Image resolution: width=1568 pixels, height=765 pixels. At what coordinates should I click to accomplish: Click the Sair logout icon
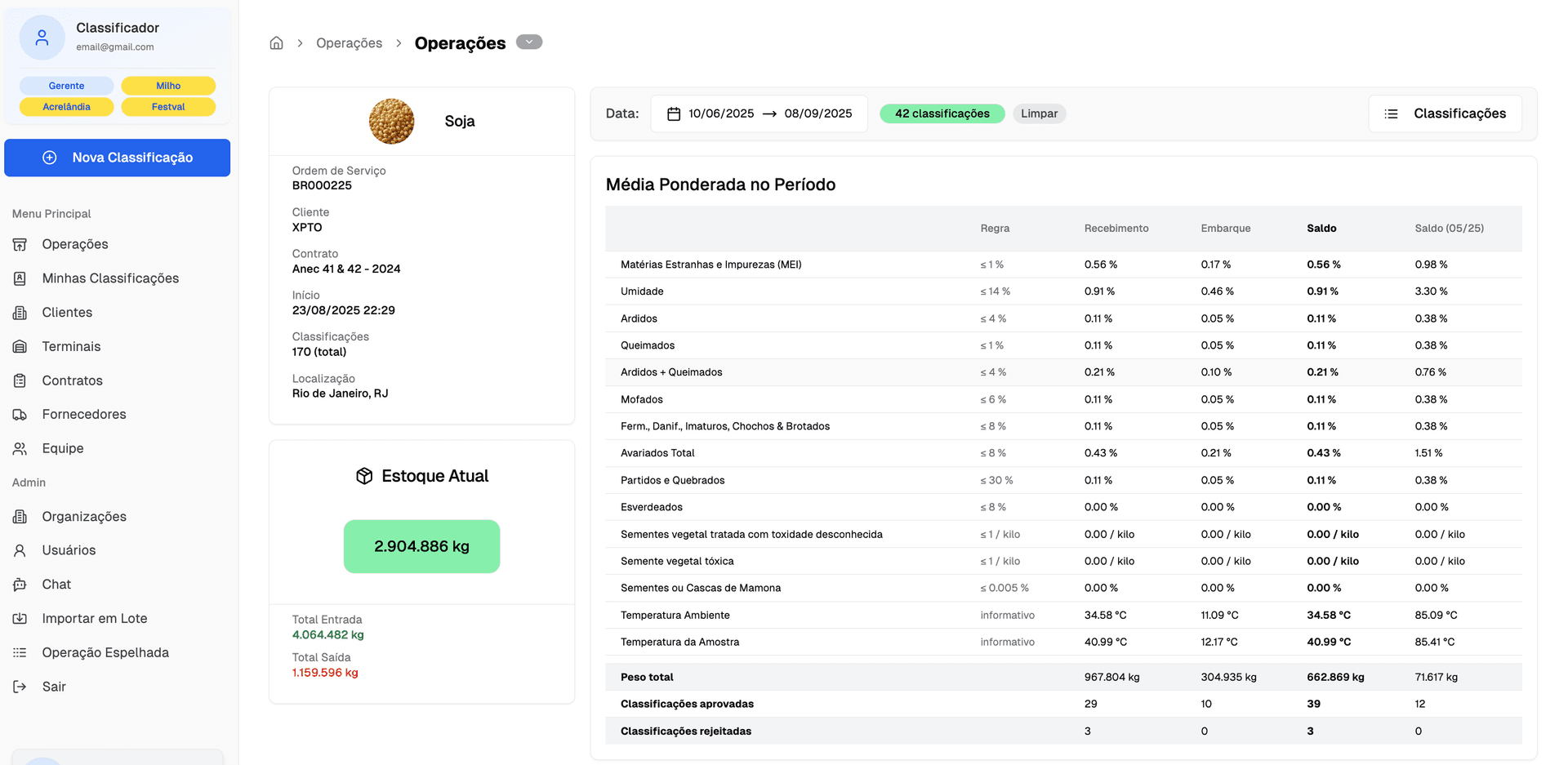(20, 687)
